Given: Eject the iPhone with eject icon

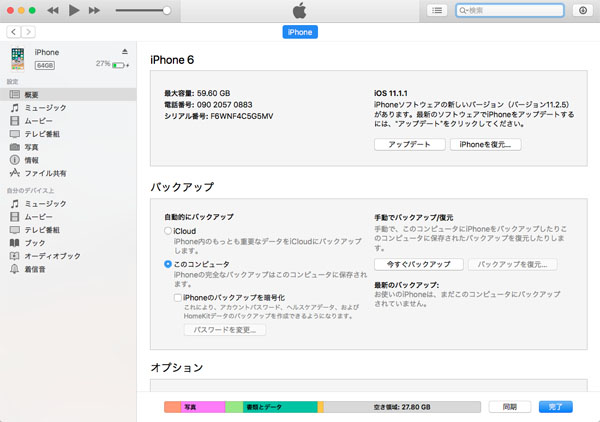Looking at the screenshot, I should [x=125, y=51].
